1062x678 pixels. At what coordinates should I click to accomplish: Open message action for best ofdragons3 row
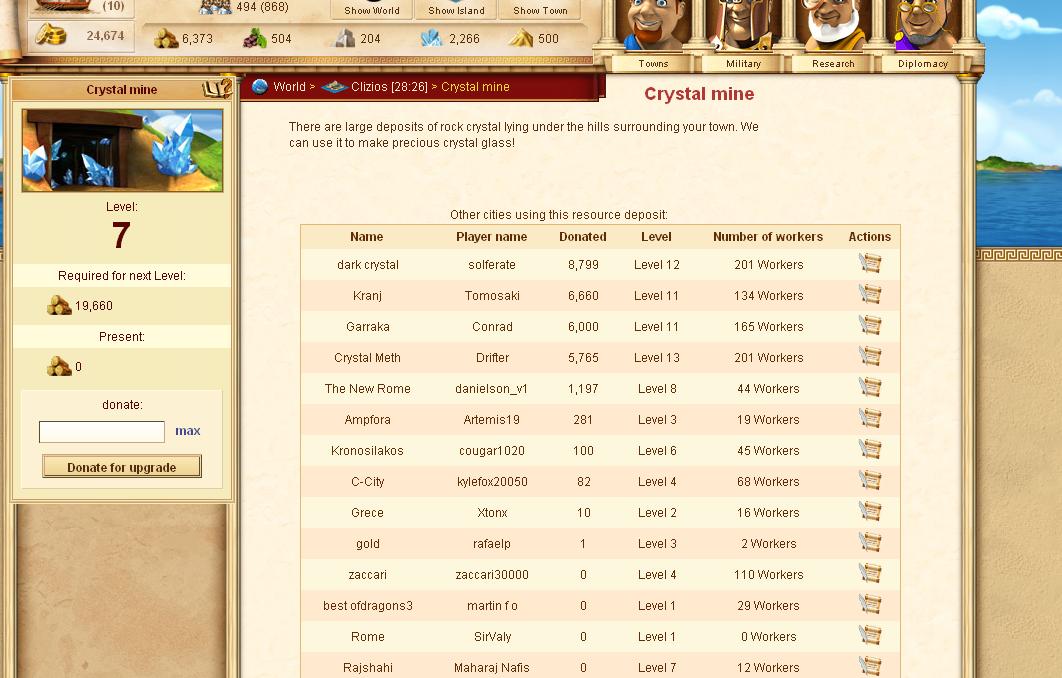[x=870, y=604]
